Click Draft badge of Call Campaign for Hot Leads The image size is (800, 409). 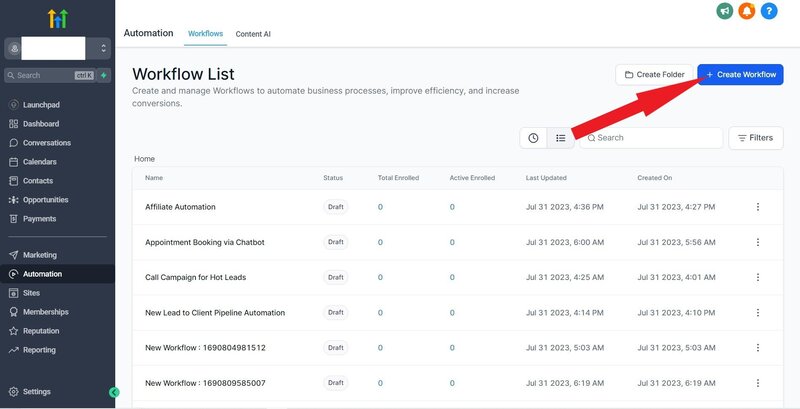tap(335, 277)
